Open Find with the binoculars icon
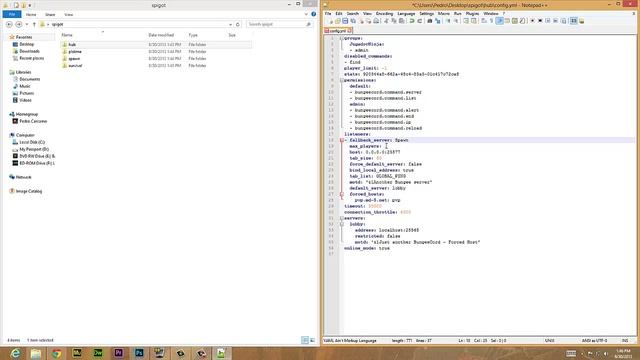The height and width of the screenshot is (360, 640). coord(430,21)
